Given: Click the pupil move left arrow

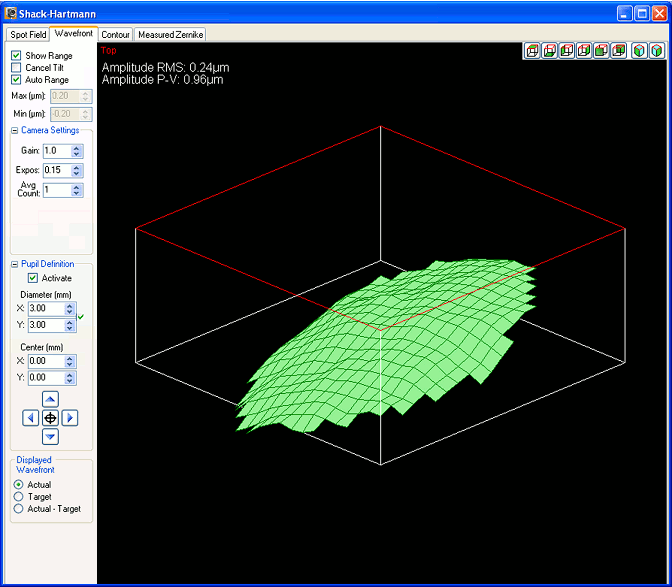Looking at the screenshot, I should [x=30, y=418].
